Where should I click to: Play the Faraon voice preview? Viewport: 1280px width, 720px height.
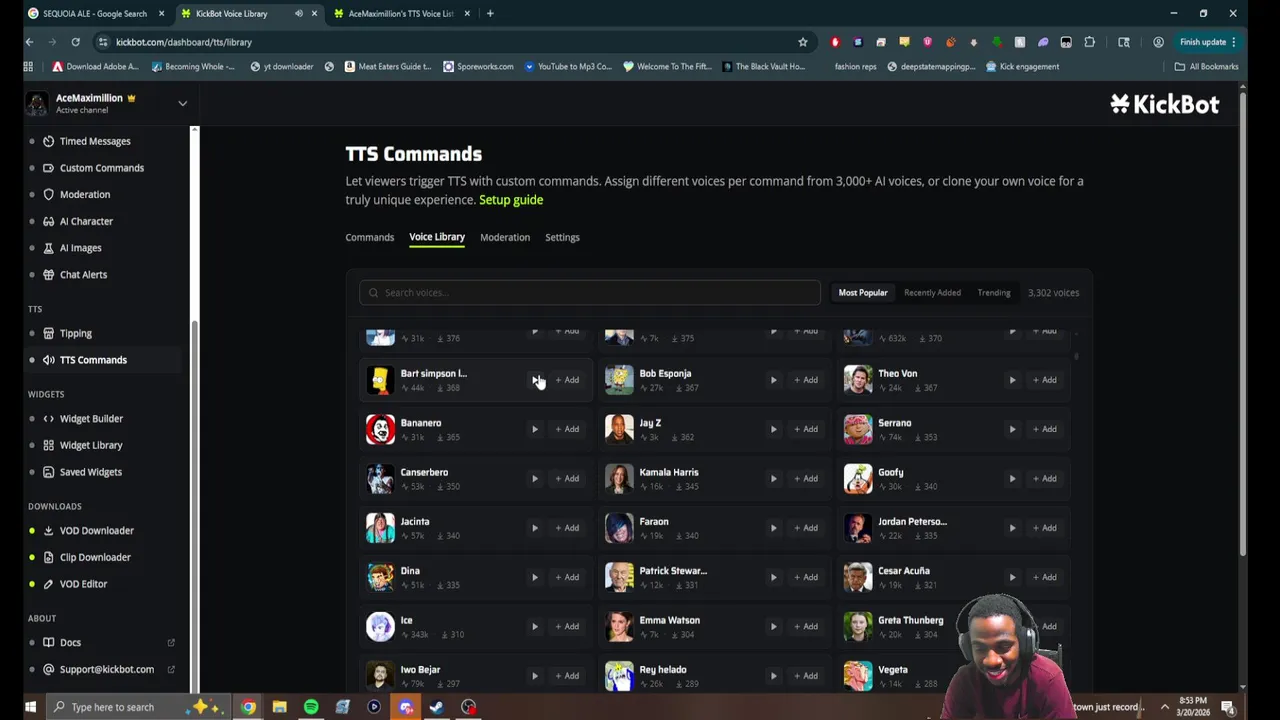773,528
